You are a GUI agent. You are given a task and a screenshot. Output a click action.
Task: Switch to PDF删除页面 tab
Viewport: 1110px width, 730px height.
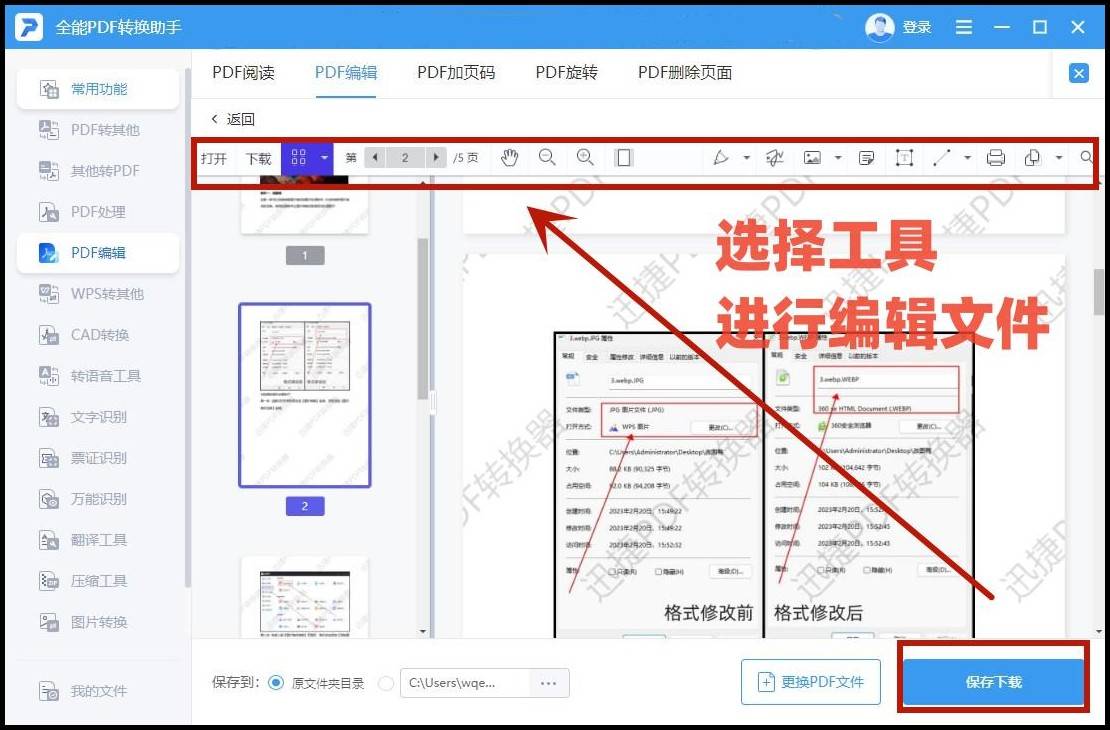685,72
